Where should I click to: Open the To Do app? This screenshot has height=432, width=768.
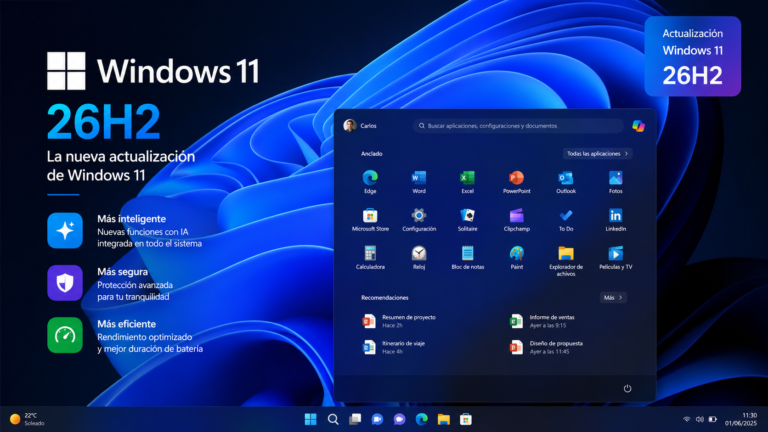click(x=566, y=219)
